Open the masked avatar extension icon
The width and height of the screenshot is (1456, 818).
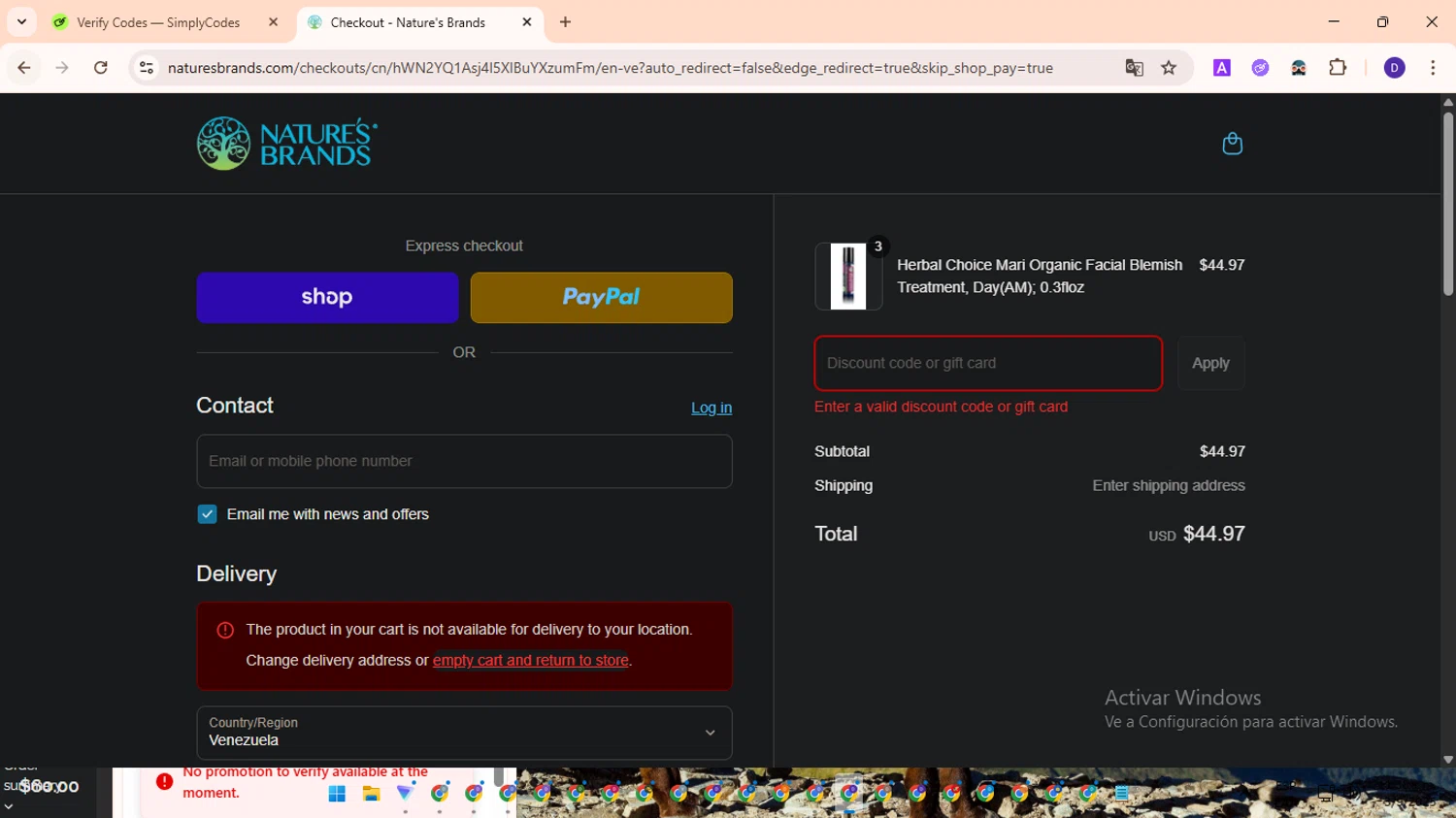click(x=1299, y=68)
